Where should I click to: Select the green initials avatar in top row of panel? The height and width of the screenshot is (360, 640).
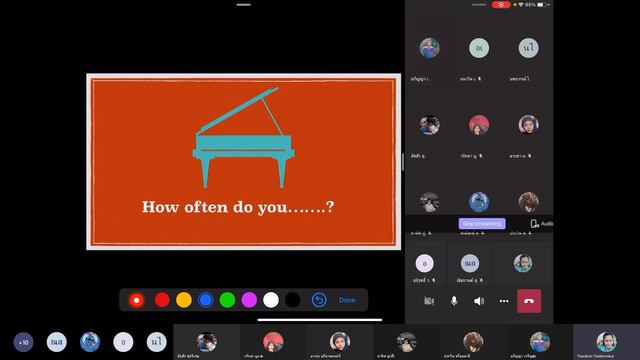pyautogui.click(x=479, y=48)
